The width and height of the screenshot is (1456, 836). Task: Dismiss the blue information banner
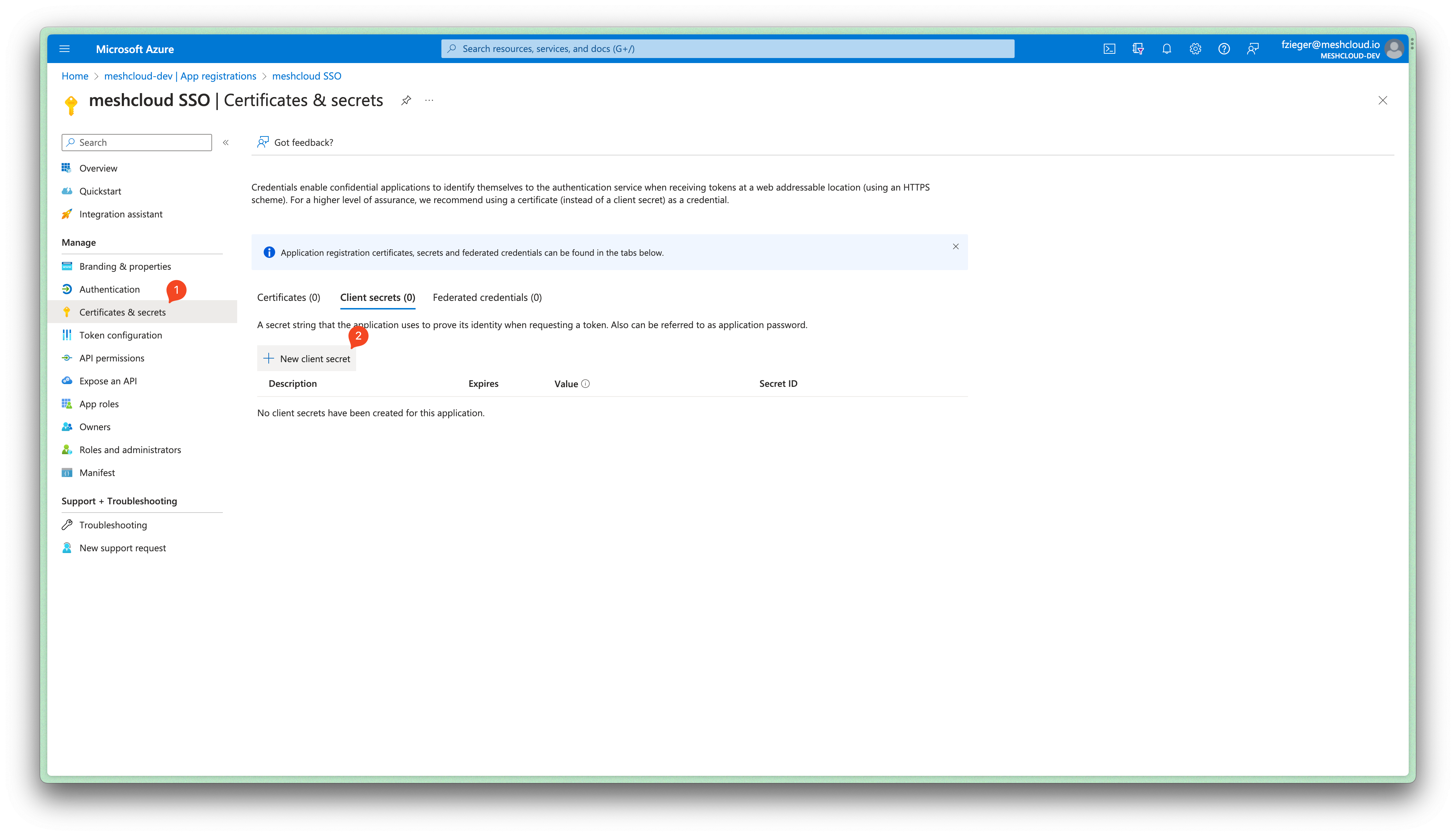click(x=955, y=247)
